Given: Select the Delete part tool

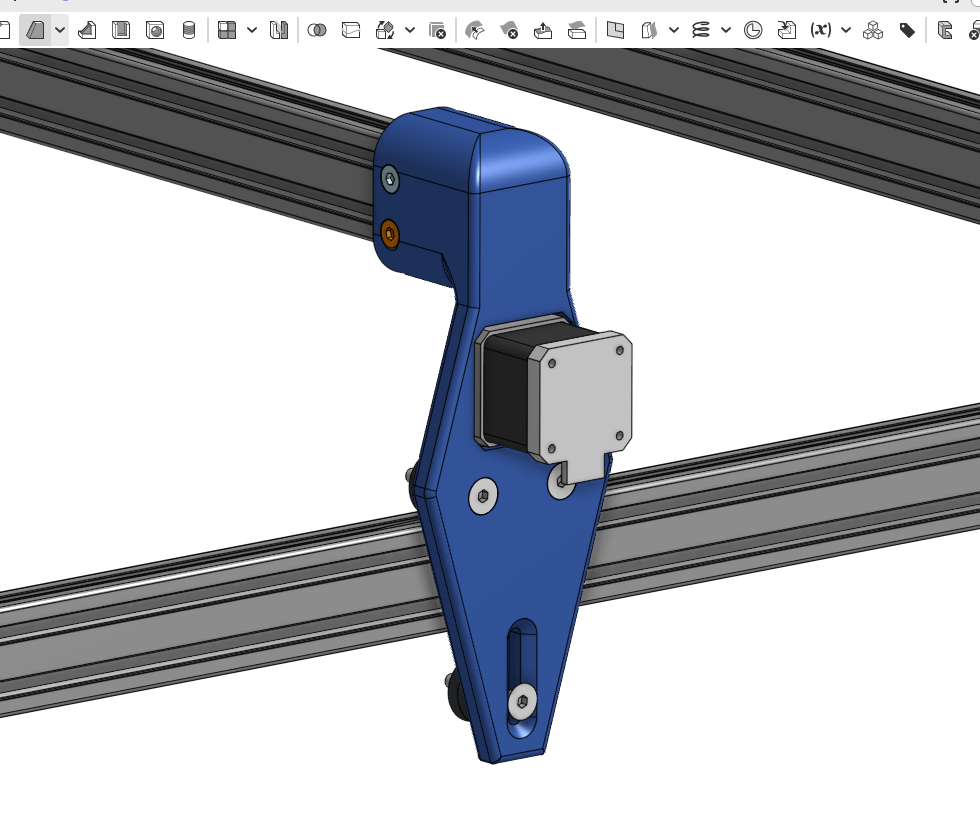Looking at the screenshot, I should coord(437,30).
